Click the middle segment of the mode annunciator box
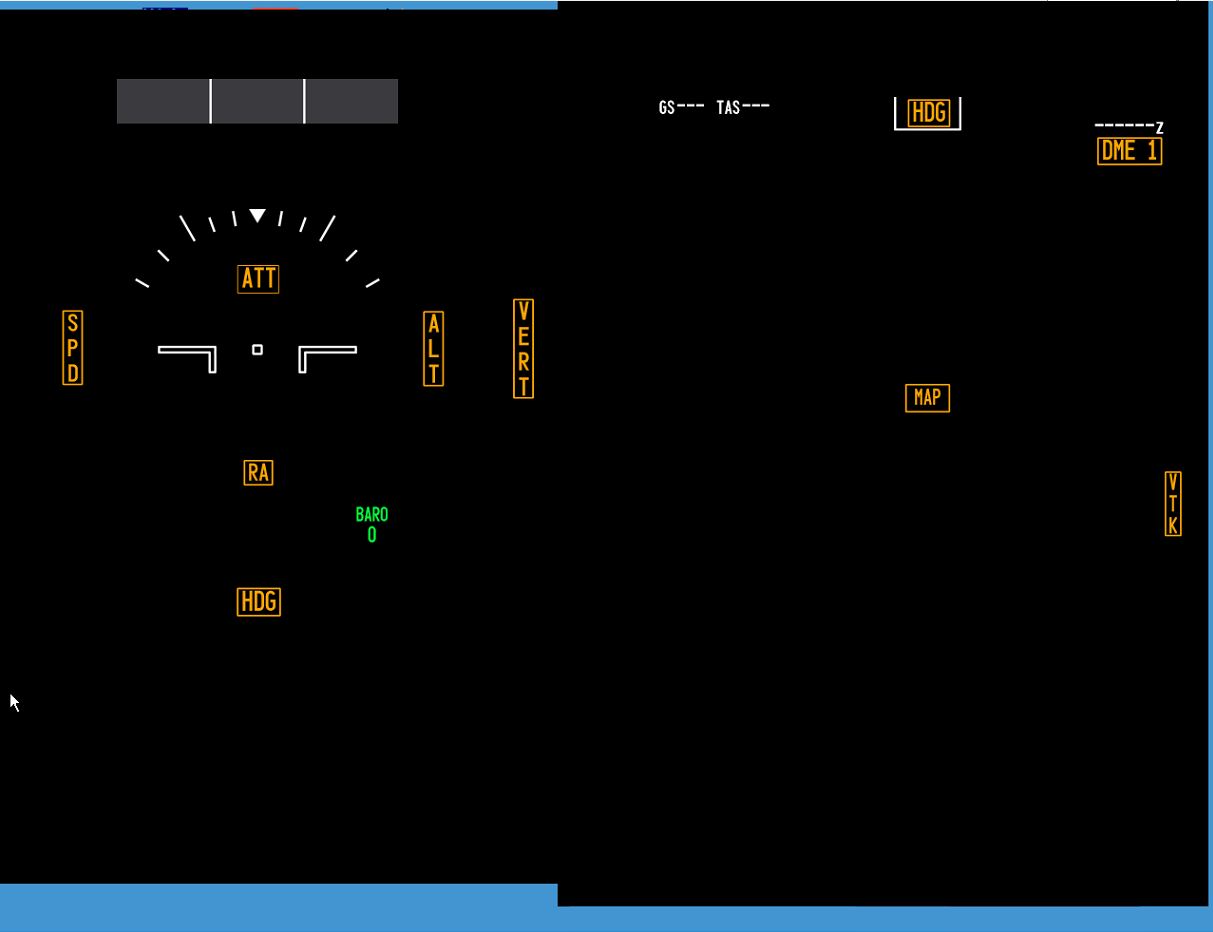This screenshot has height=932, width=1213. (257, 101)
